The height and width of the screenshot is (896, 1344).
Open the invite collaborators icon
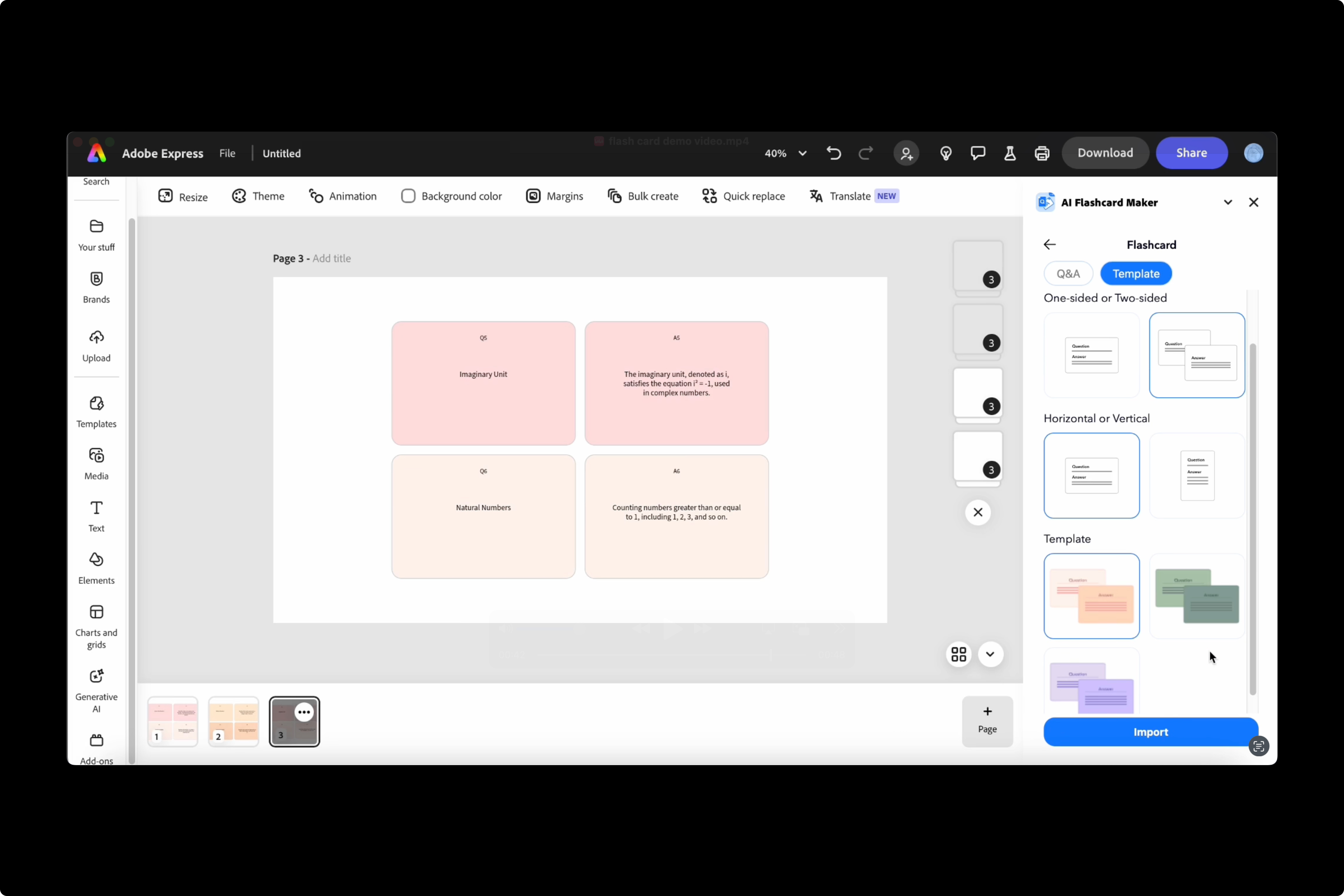pyautogui.click(x=906, y=153)
